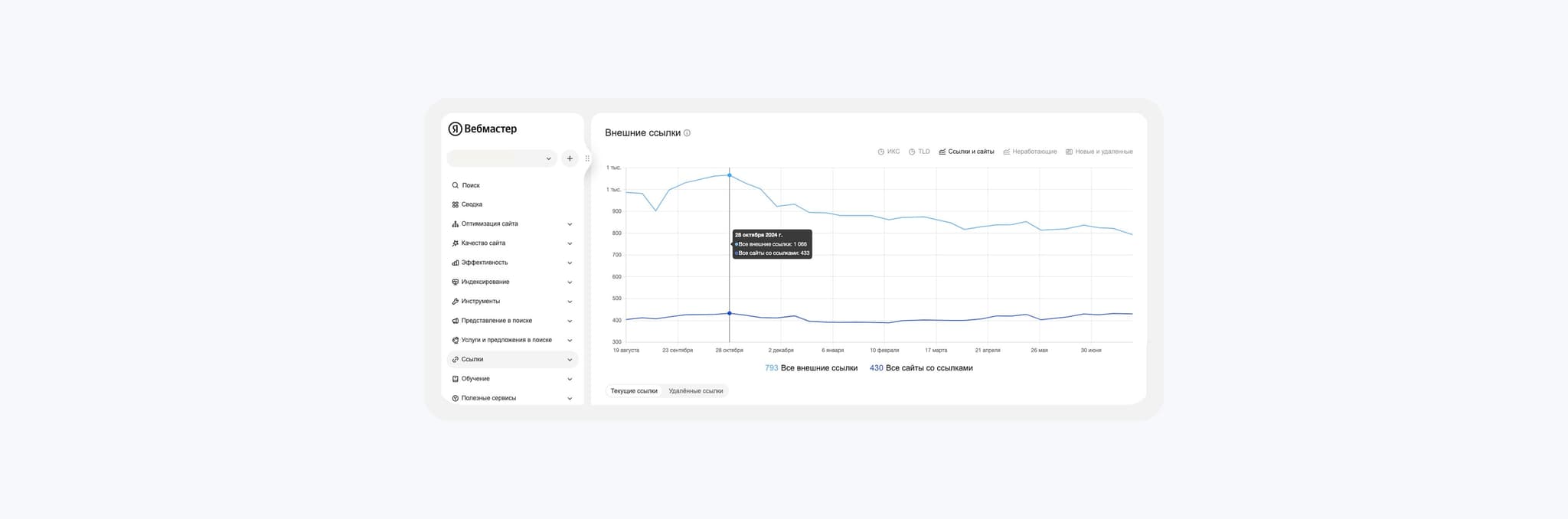Click the info icon beside Внешние ссылки
The image size is (1568, 519).
687,133
